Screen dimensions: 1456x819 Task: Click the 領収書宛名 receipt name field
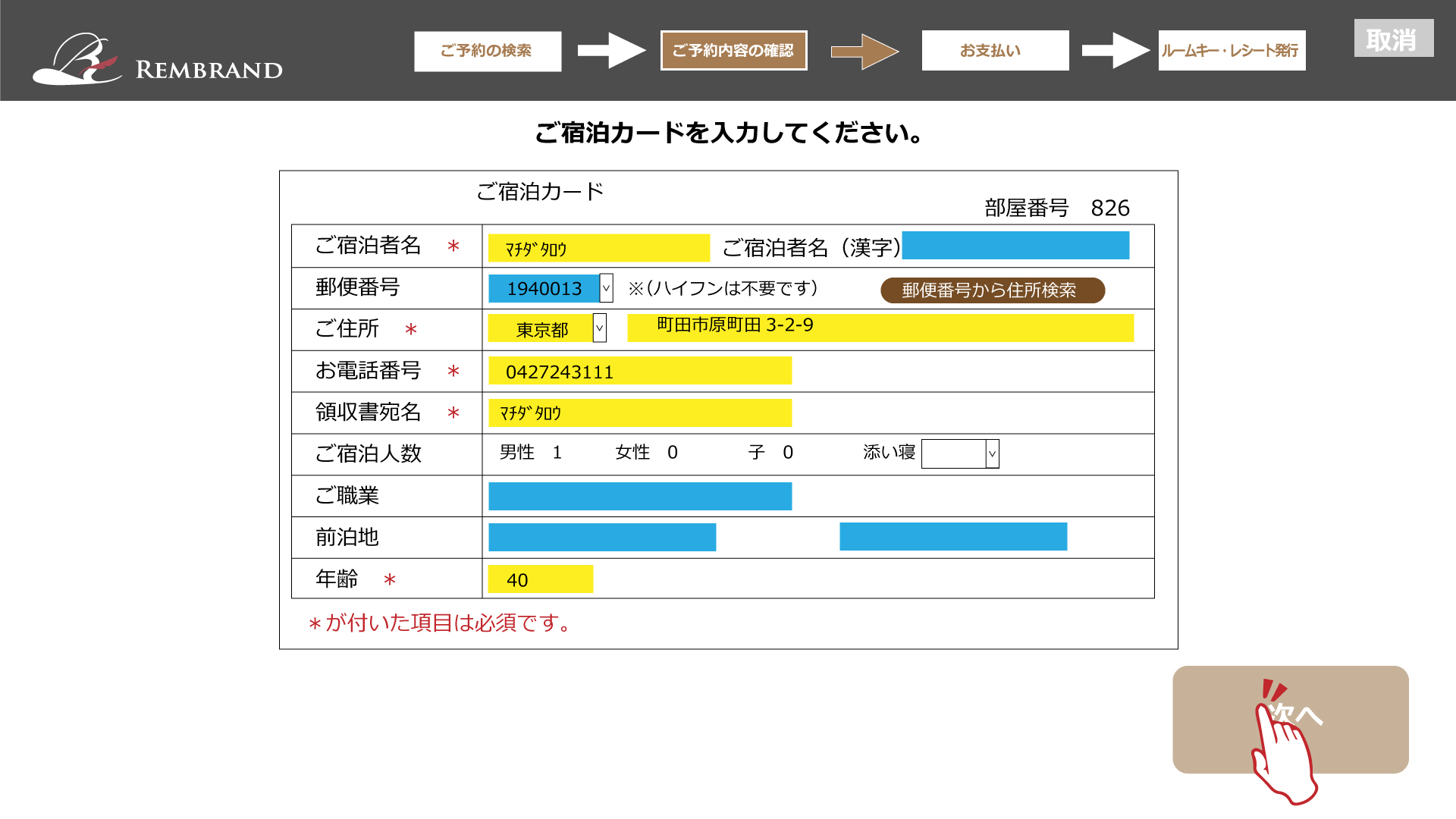tap(640, 413)
